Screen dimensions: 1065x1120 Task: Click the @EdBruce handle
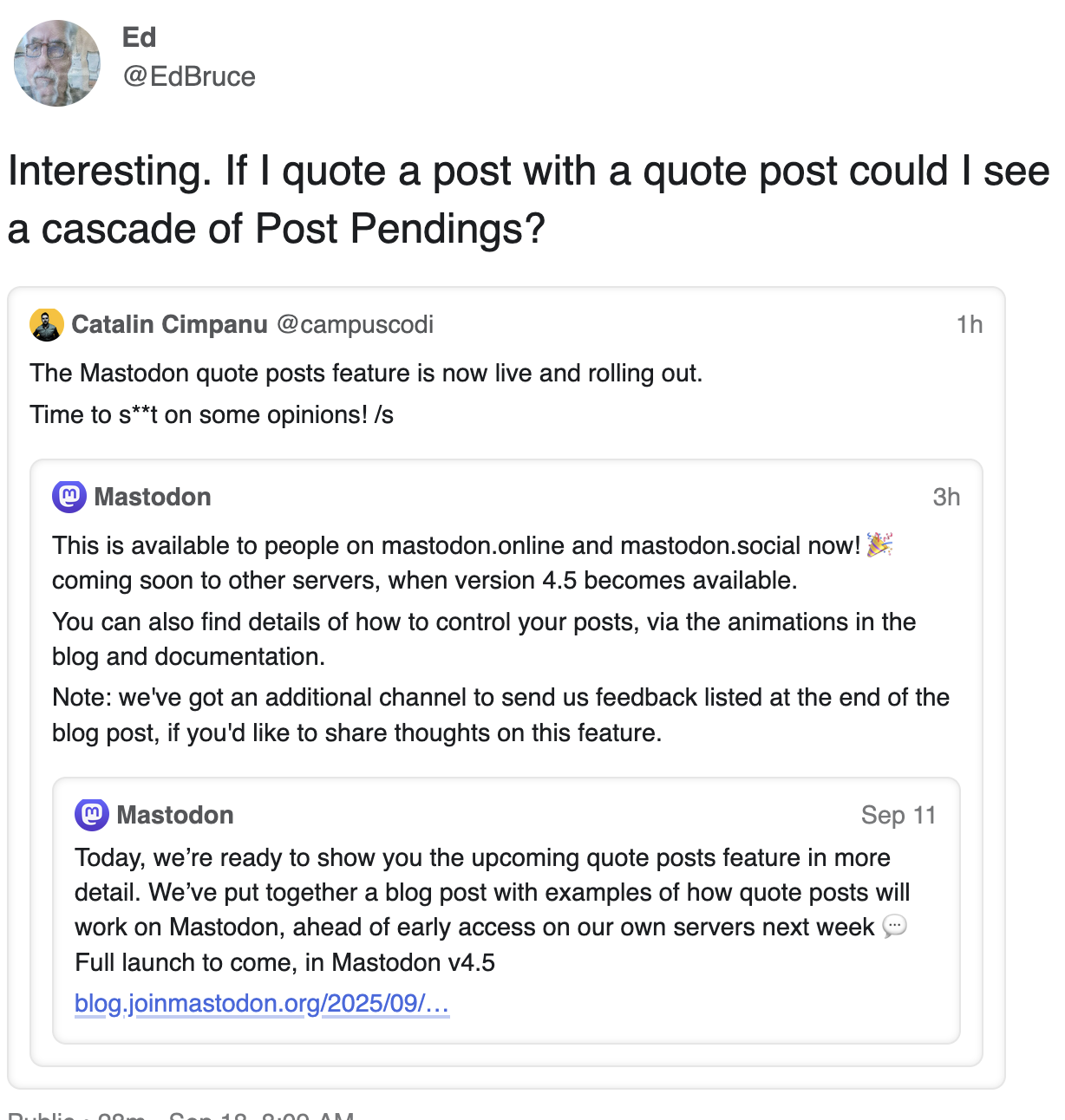point(189,76)
